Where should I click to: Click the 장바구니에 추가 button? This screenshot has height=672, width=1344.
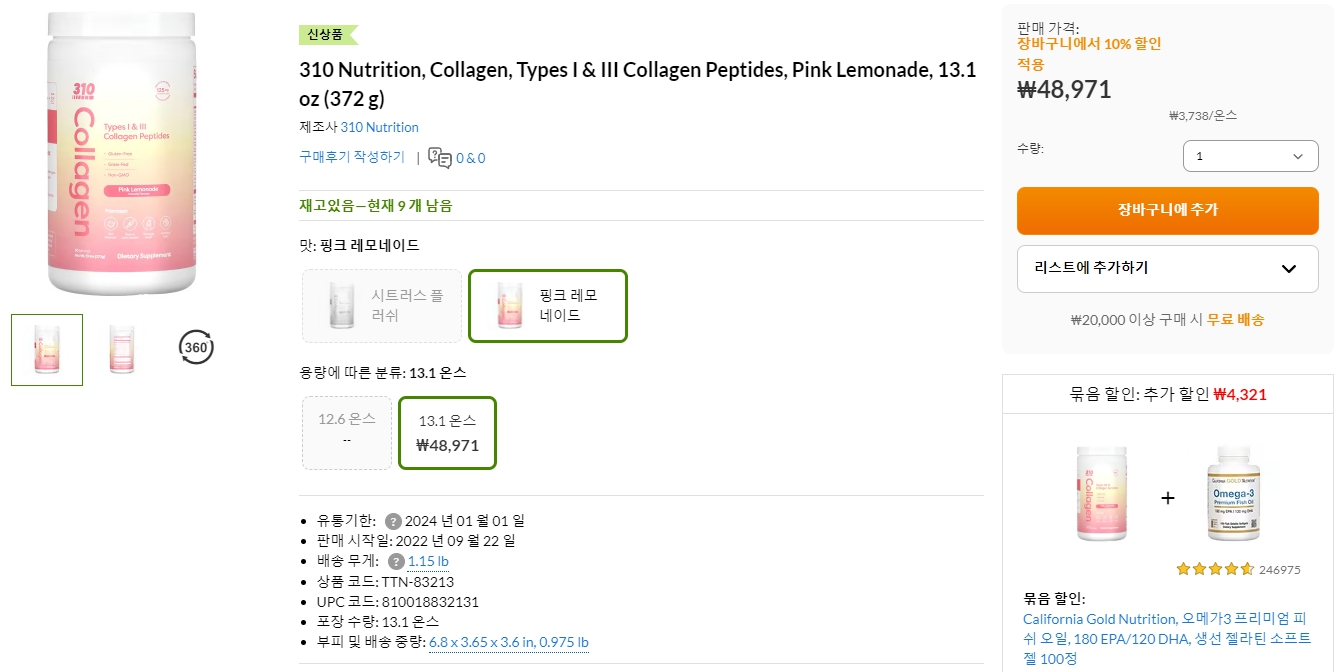tap(1167, 210)
